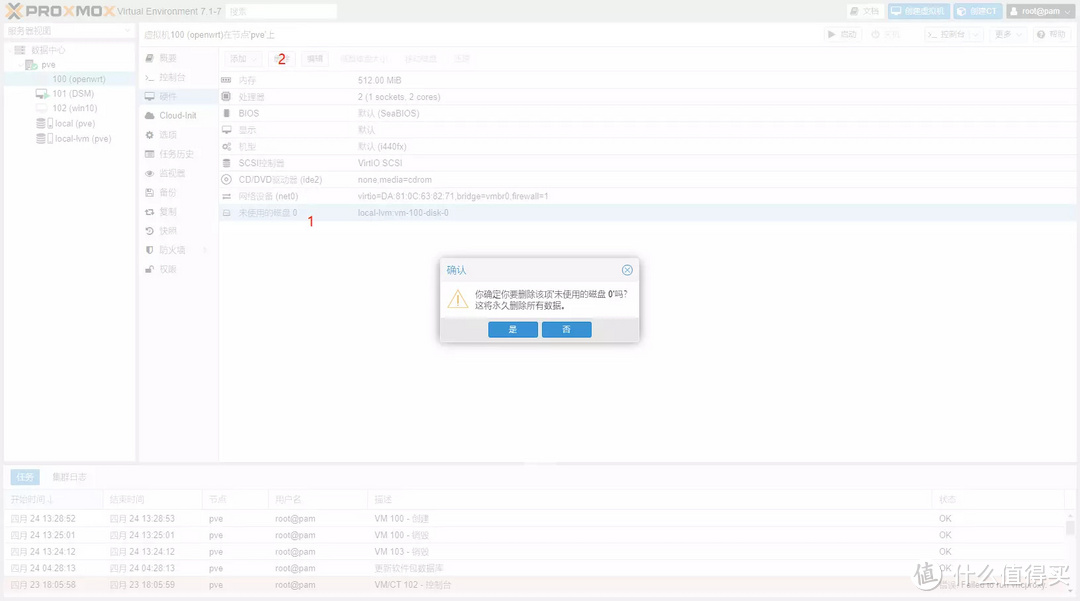The width and height of the screenshot is (1080, 601).
Task: Open 备份 backup floppy icon tab
Action: 149,193
